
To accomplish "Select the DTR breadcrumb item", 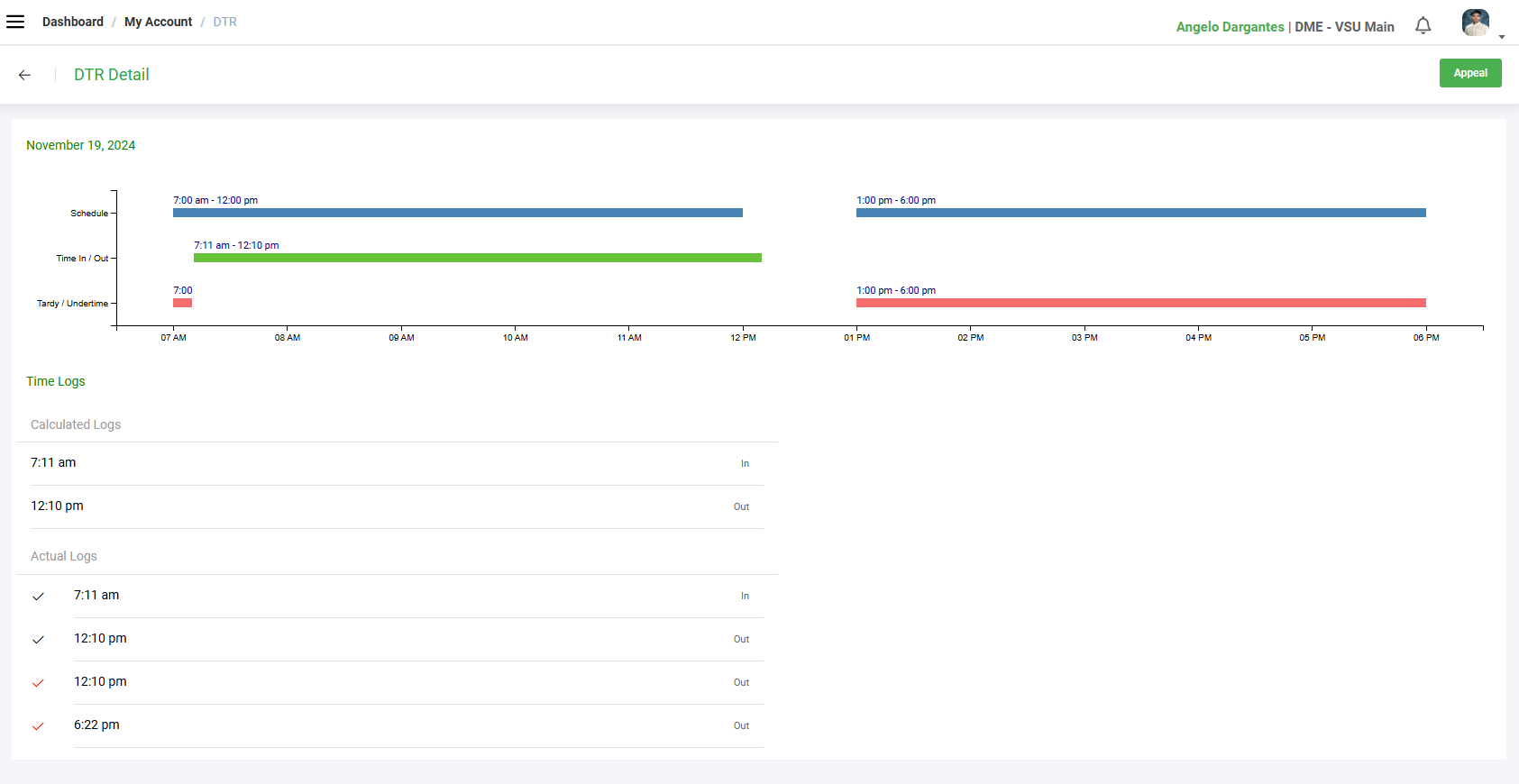I will coord(224,22).
